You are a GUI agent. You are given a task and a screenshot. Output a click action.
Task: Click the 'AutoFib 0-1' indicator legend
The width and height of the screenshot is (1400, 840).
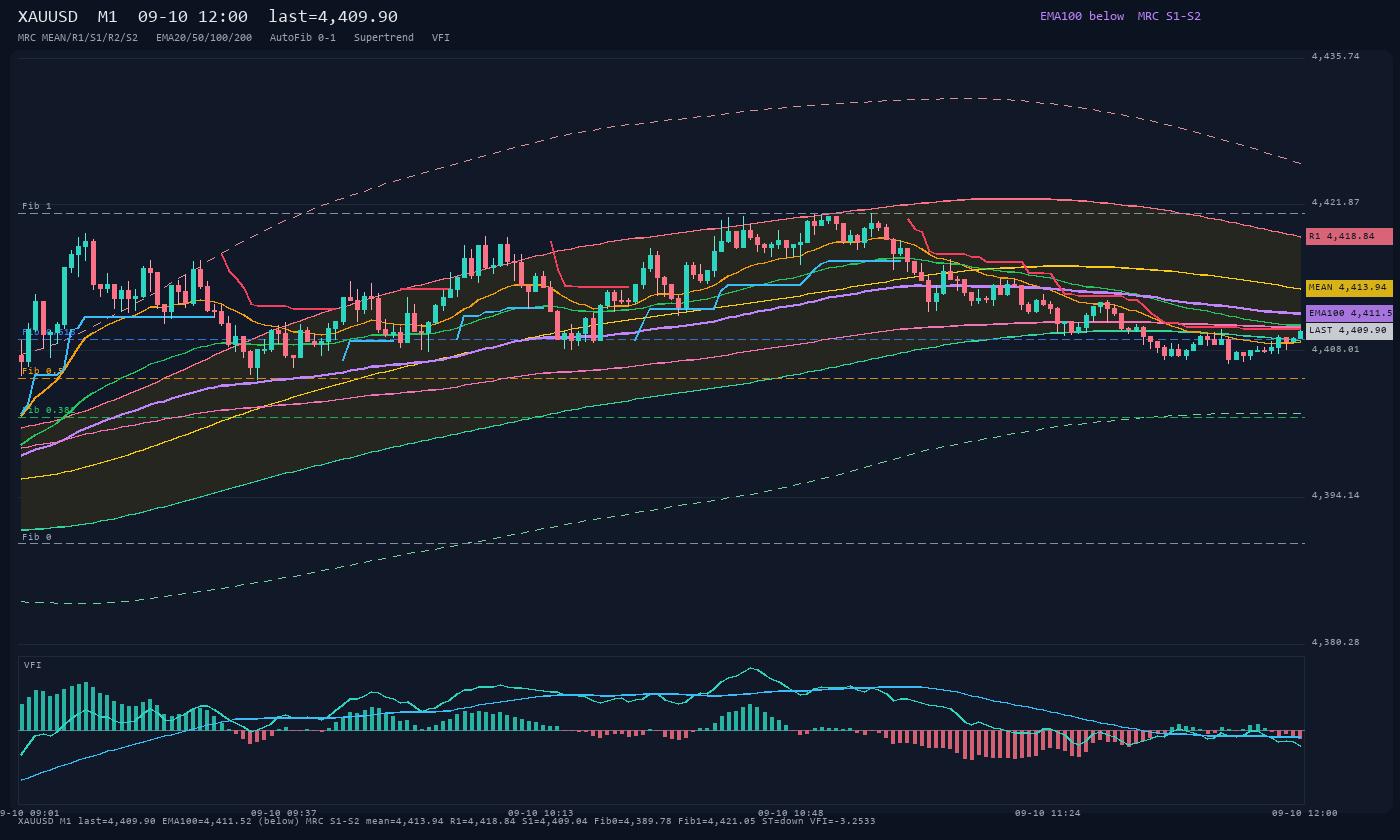303,37
